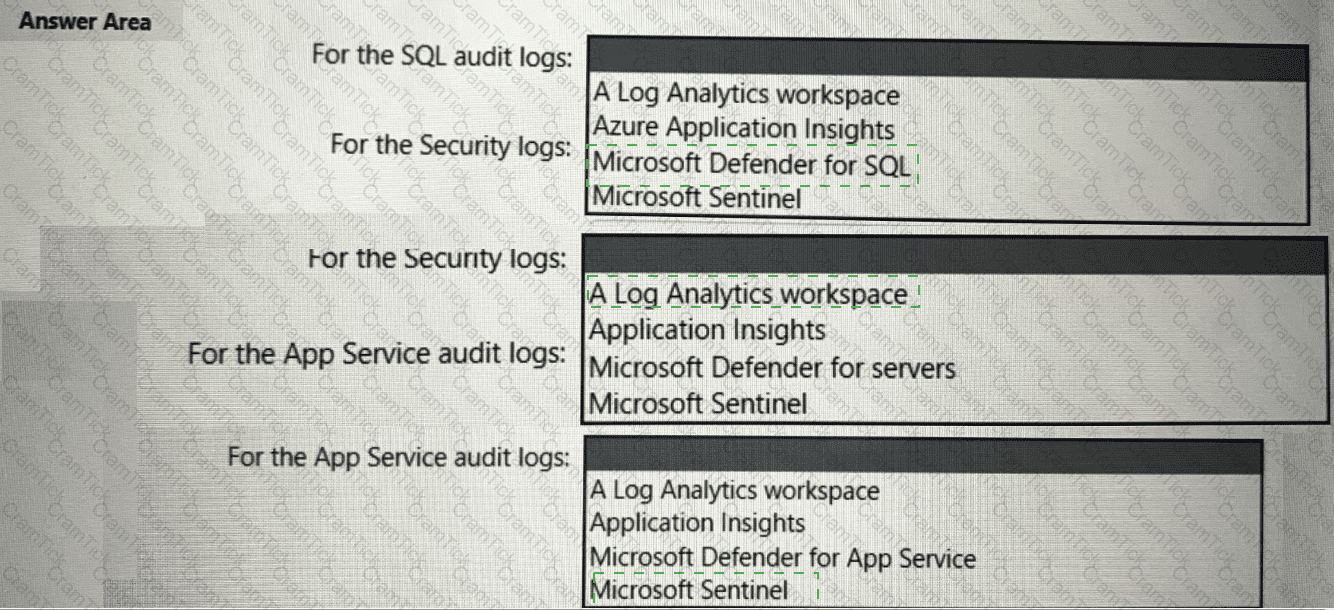This screenshot has height=610, width=1334.
Task: Select Microsoft Sentinel directly below Defender for SQL
Action: point(697,198)
